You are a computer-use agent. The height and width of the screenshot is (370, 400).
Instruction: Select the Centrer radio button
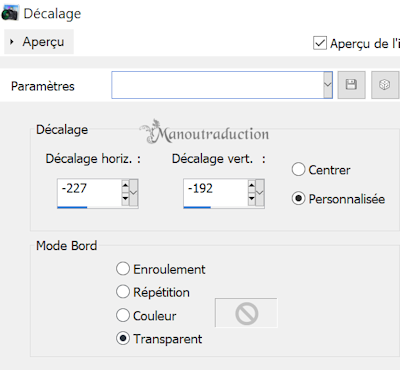coord(298,170)
